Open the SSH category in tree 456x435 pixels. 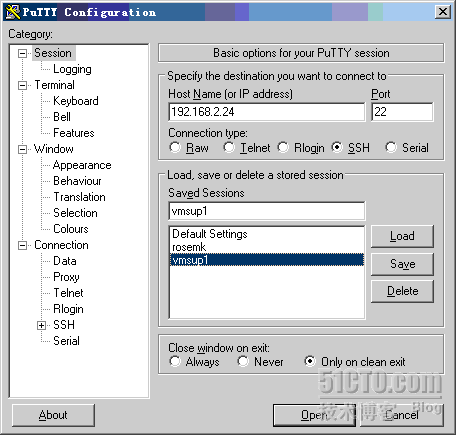64,325
